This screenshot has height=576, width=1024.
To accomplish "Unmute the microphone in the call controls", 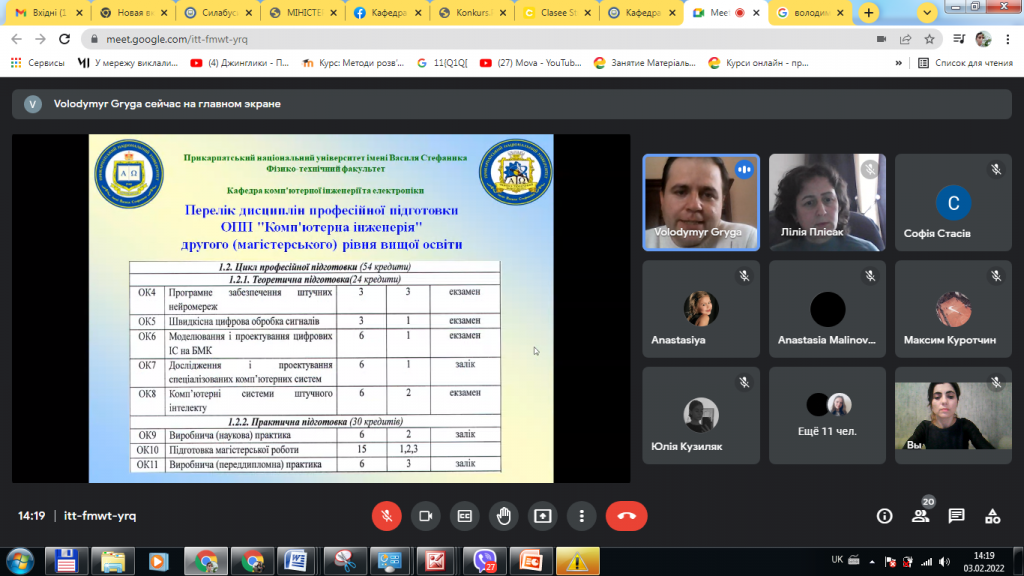I will click(387, 516).
